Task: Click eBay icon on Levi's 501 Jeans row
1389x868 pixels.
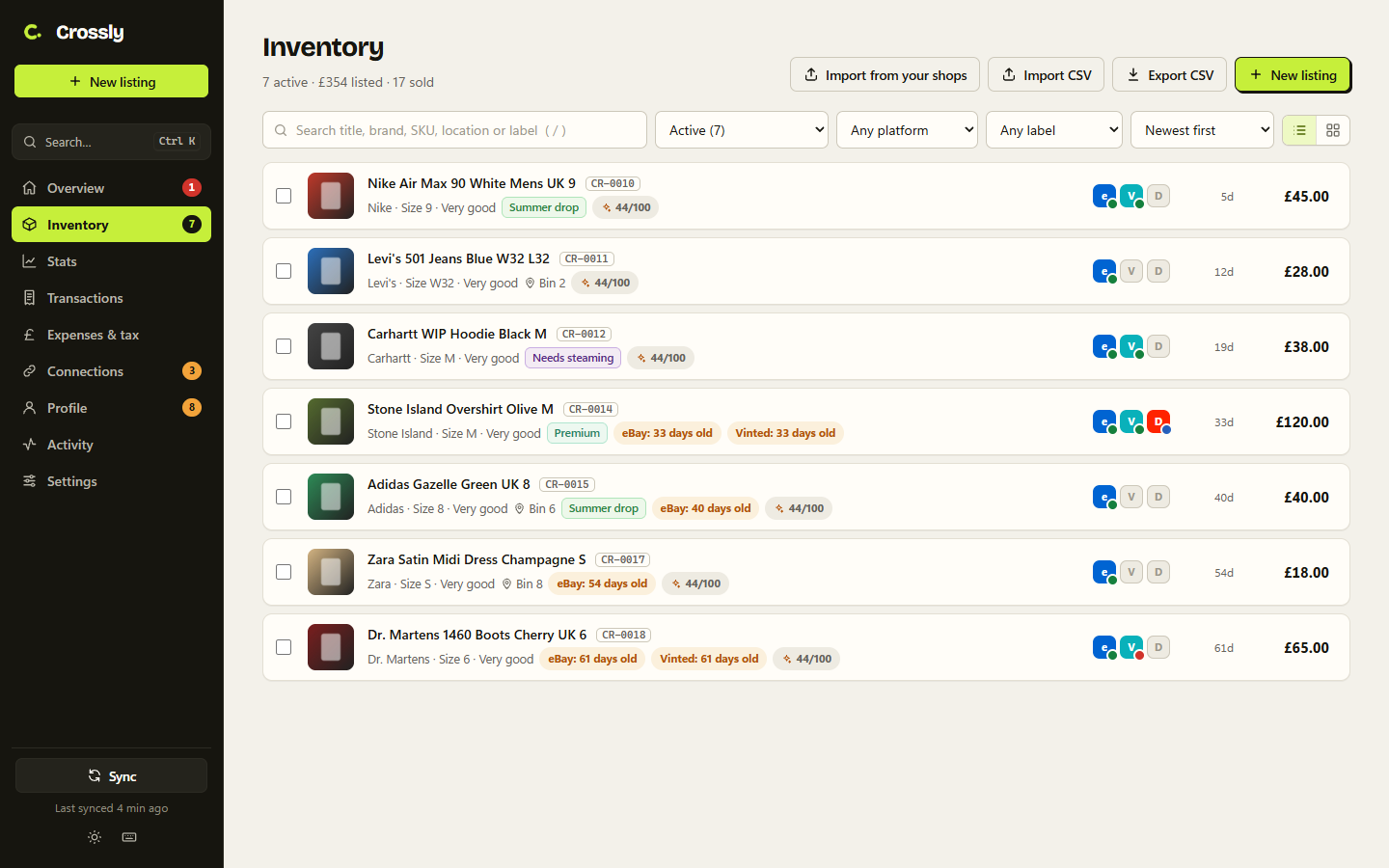Action: (x=1104, y=271)
